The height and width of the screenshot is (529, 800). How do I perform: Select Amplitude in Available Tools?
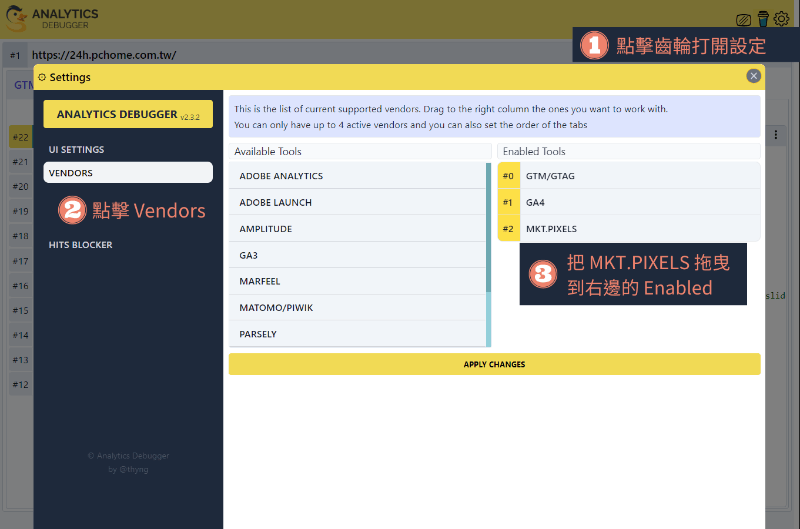point(357,229)
